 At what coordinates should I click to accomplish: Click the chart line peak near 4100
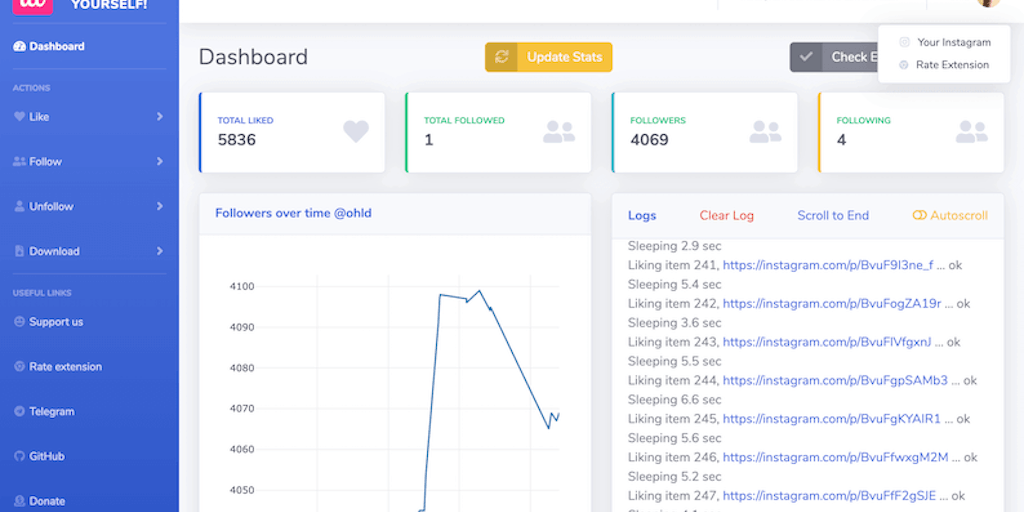coord(479,291)
